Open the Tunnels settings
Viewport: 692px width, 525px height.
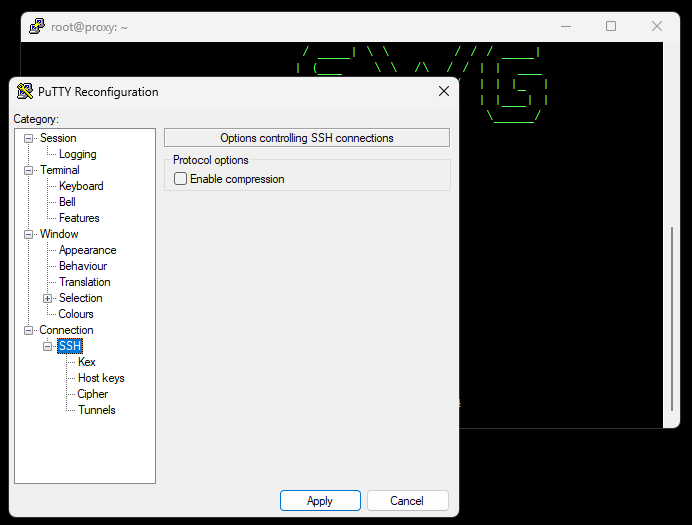tap(97, 410)
